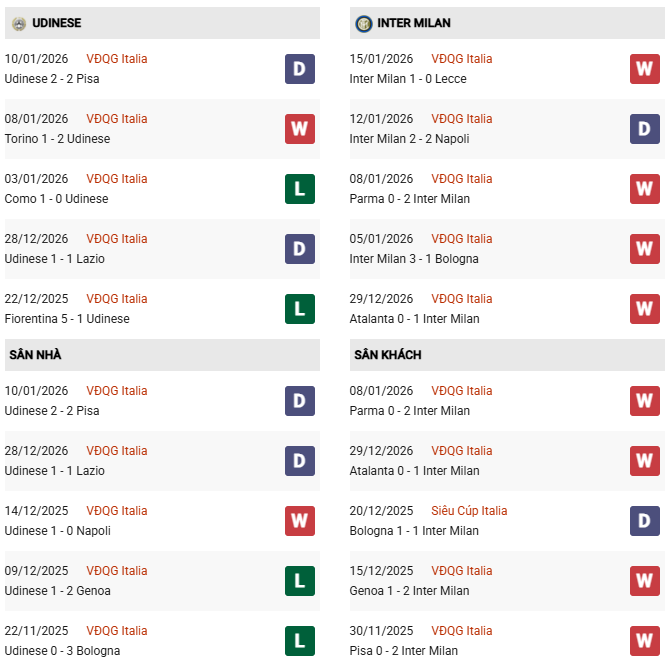Click the W badge for Inter Milan 1-0 Lecce
This screenshot has width=670, height=671.
(x=644, y=69)
